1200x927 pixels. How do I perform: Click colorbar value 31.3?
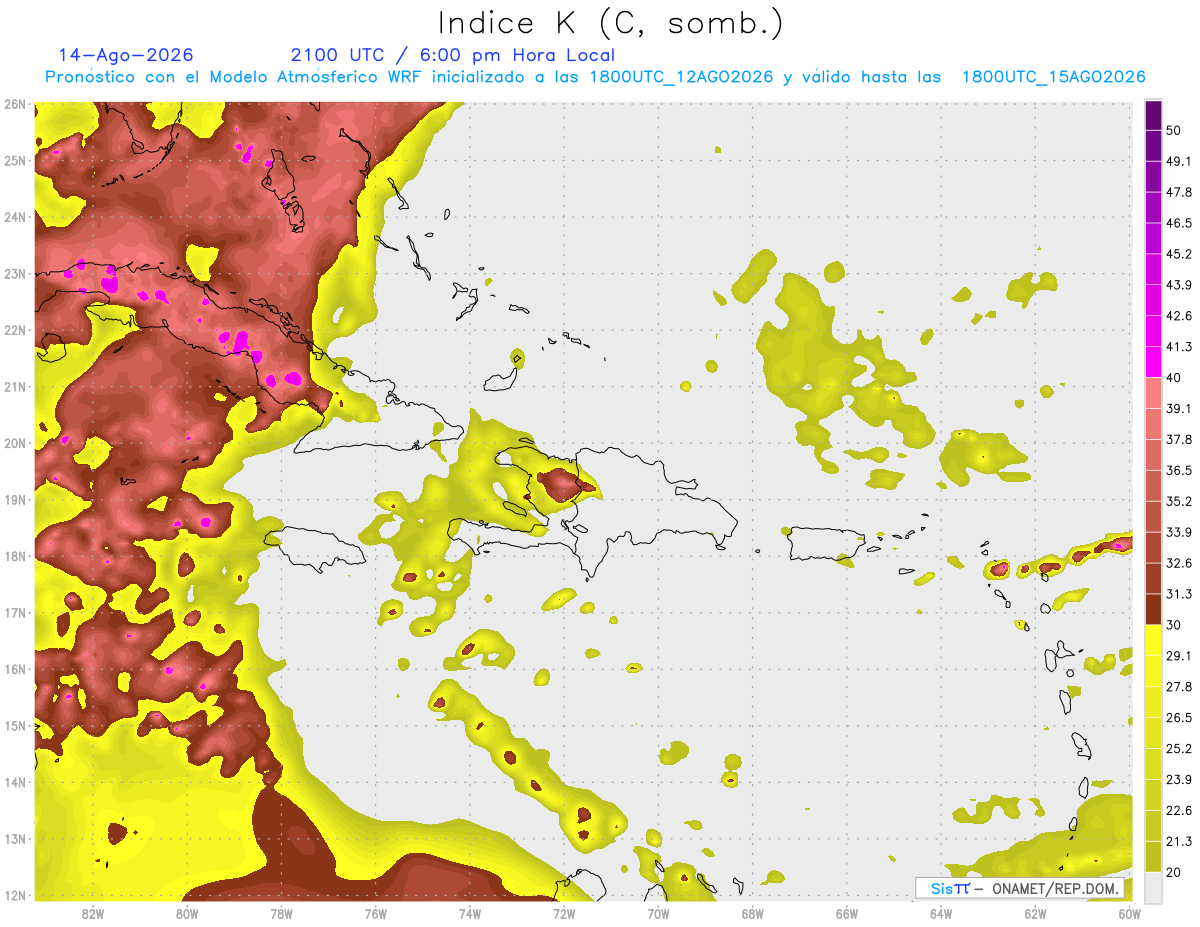1178,594
